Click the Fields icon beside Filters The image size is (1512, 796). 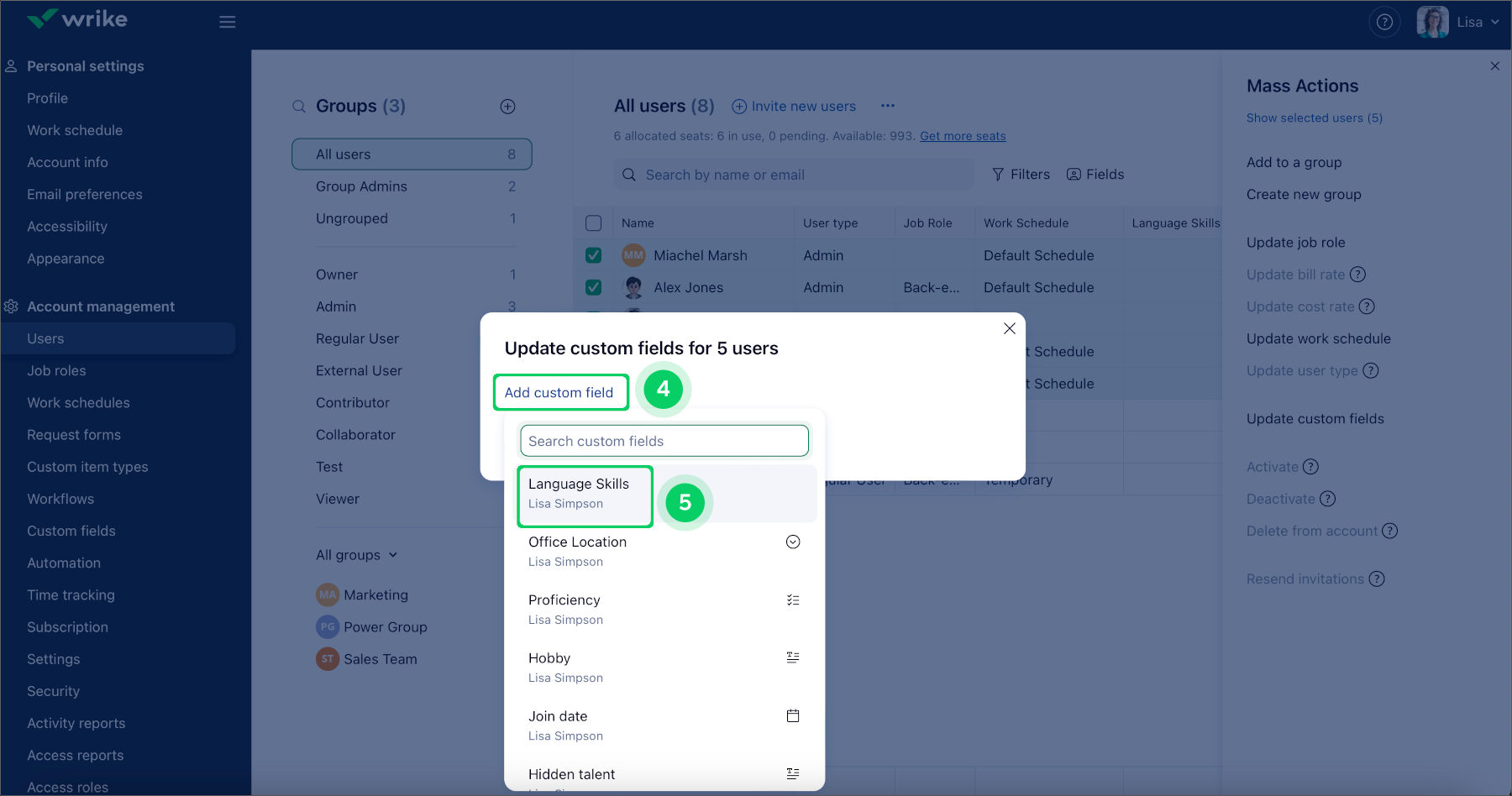tap(1074, 174)
